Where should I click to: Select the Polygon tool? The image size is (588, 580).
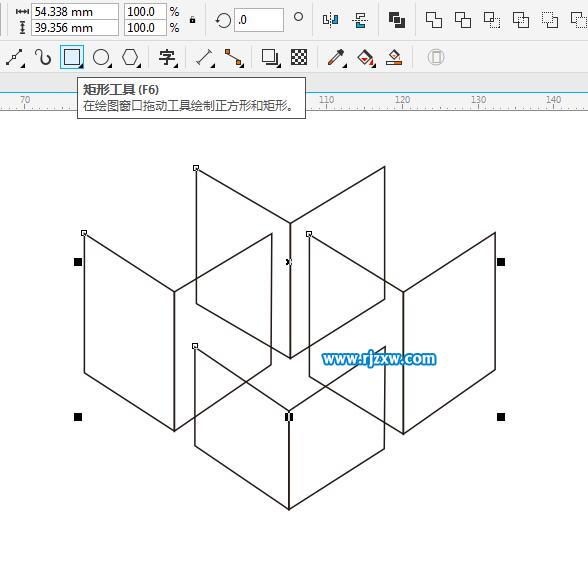130,57
